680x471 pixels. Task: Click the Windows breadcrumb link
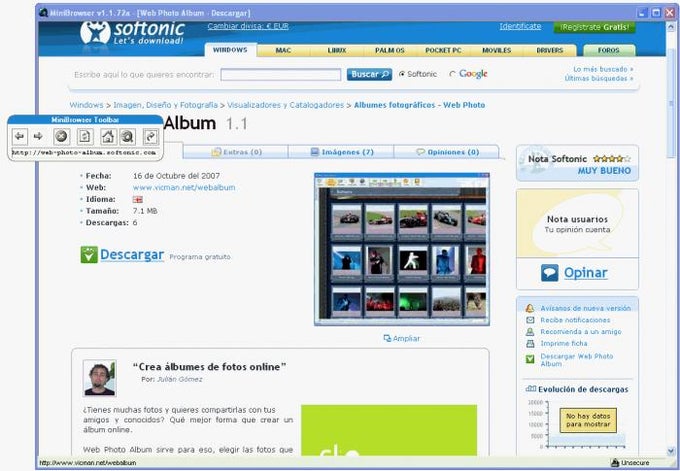tap(86, 105)
